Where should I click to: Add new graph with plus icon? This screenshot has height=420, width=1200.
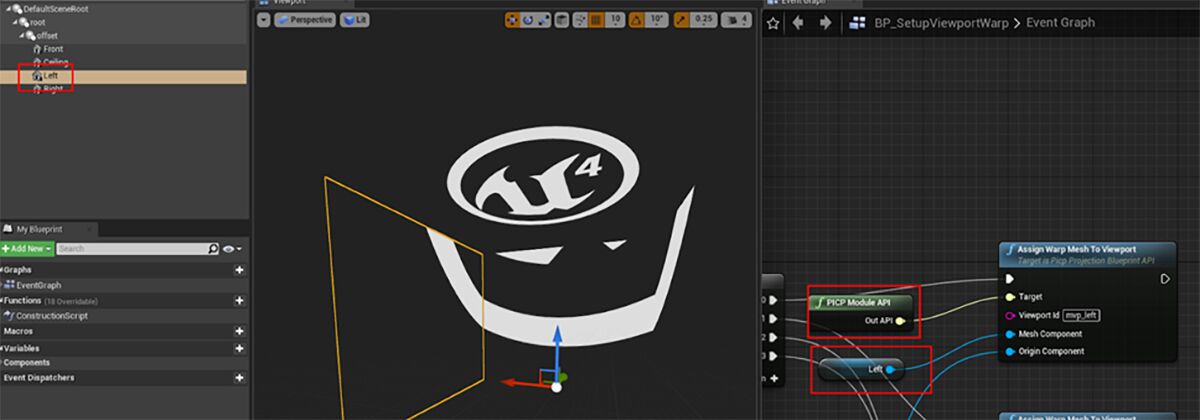coord(239,270)
